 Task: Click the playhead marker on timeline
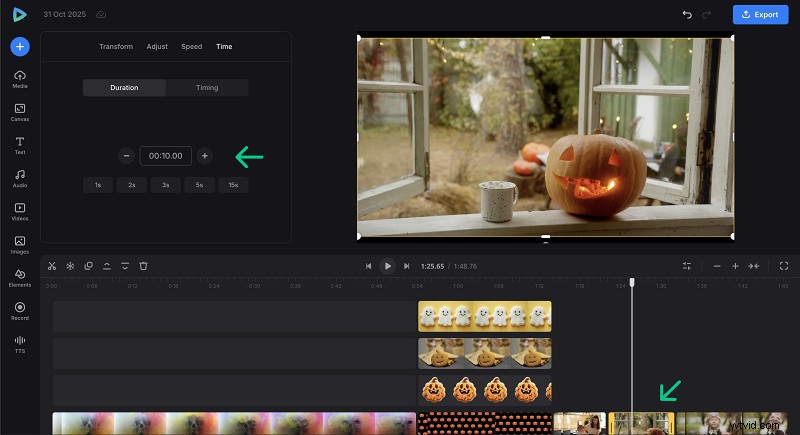coord(632,282)
